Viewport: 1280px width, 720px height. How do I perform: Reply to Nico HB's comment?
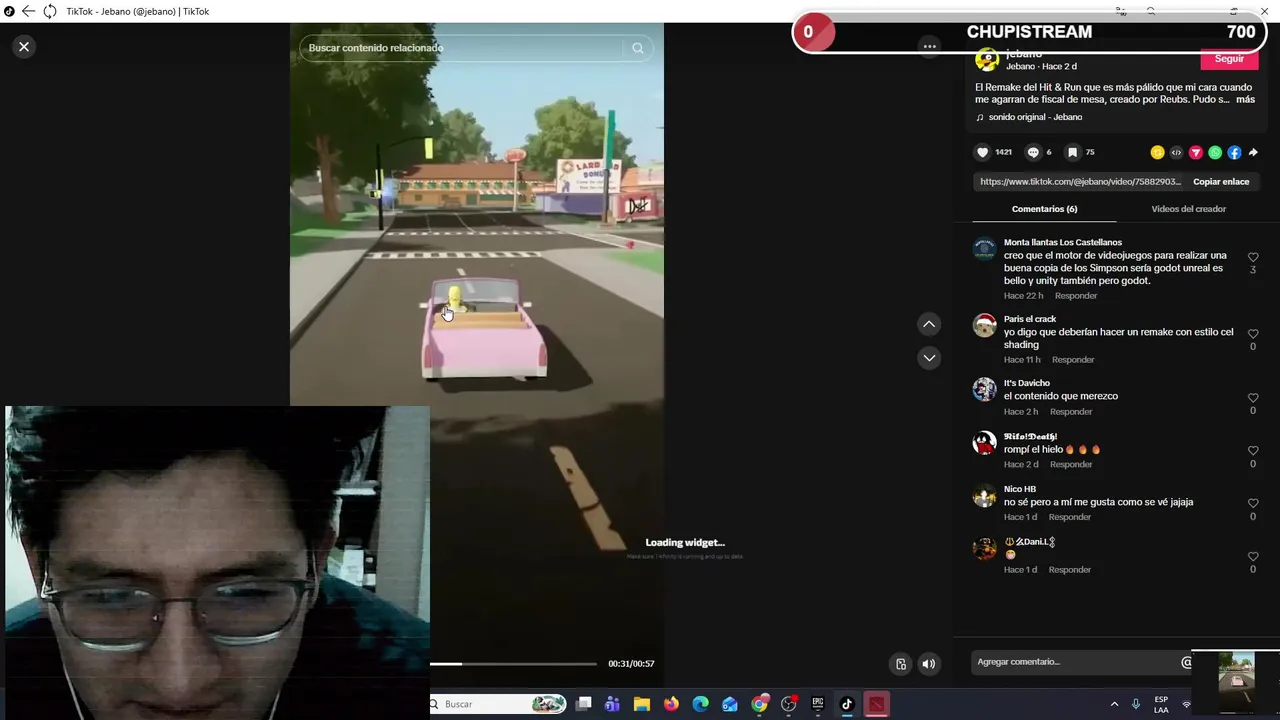(1070, 517)
